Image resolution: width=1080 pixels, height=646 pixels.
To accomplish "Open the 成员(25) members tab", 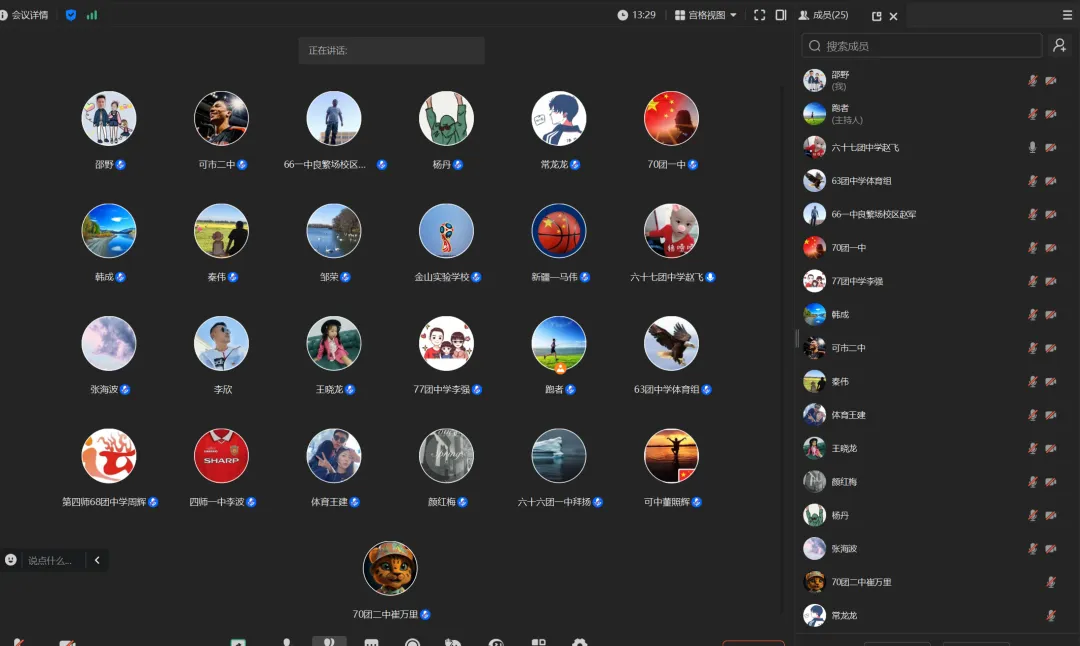I will 823,15.
